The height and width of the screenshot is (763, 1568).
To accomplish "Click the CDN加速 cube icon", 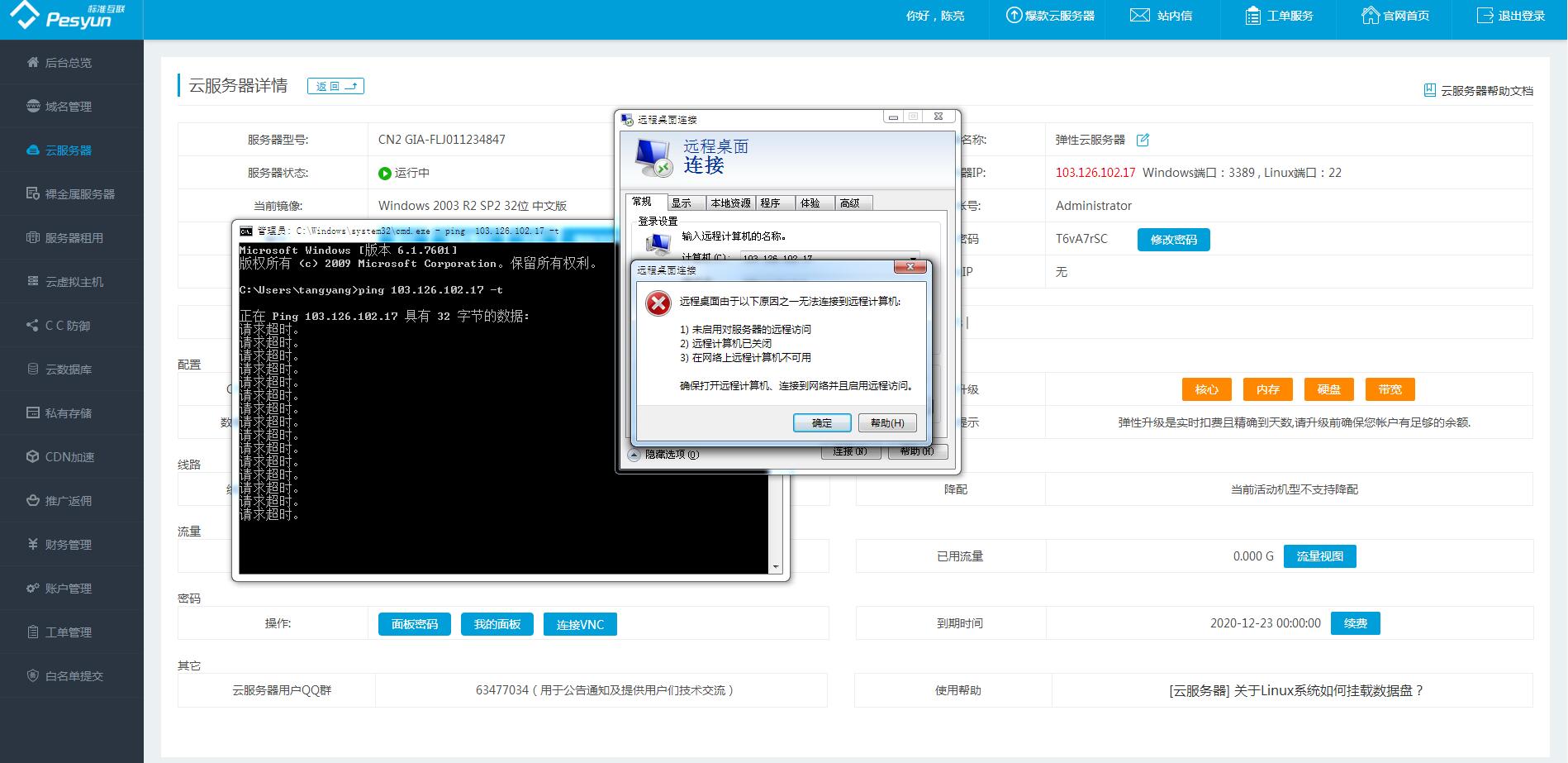I will (33, 457).
